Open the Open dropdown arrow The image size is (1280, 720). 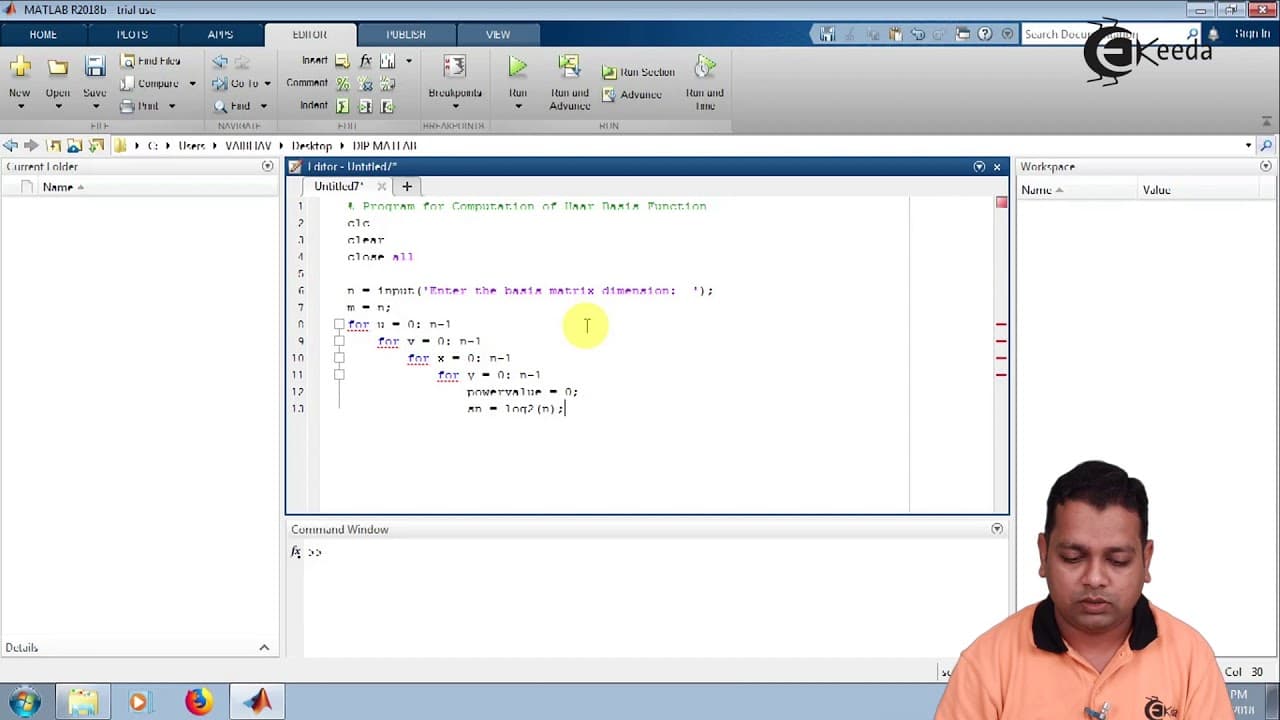[58, 106]
